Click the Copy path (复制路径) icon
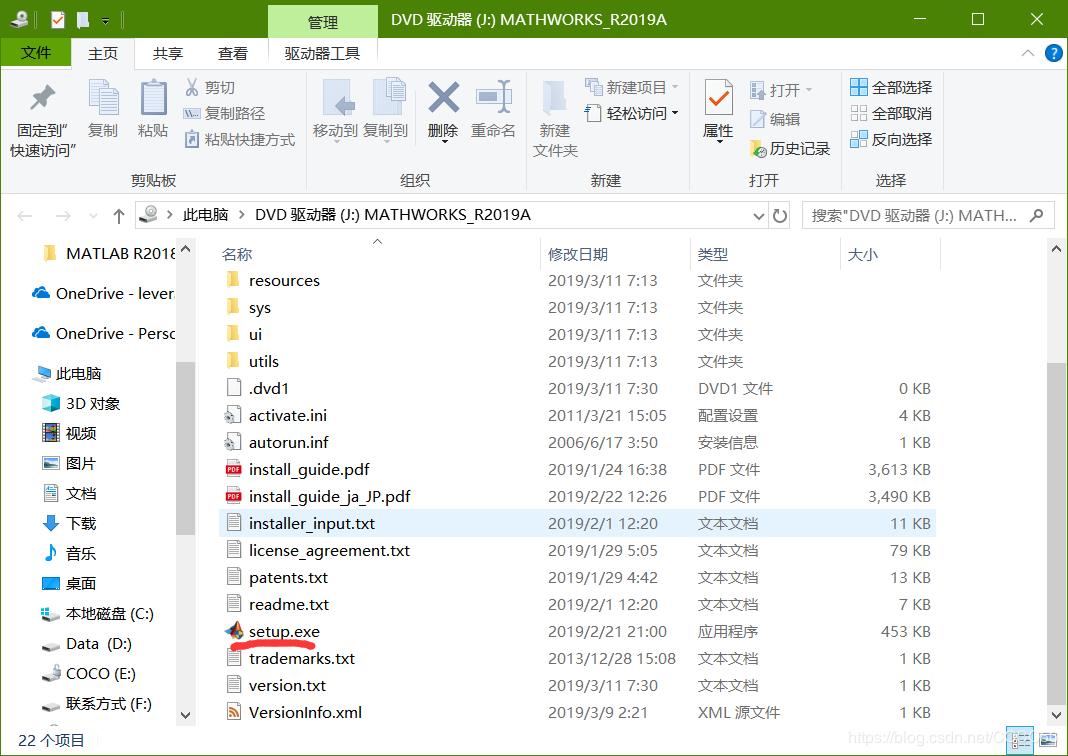The width and height of the screenshot is (1068, 756). pos(192,114)
